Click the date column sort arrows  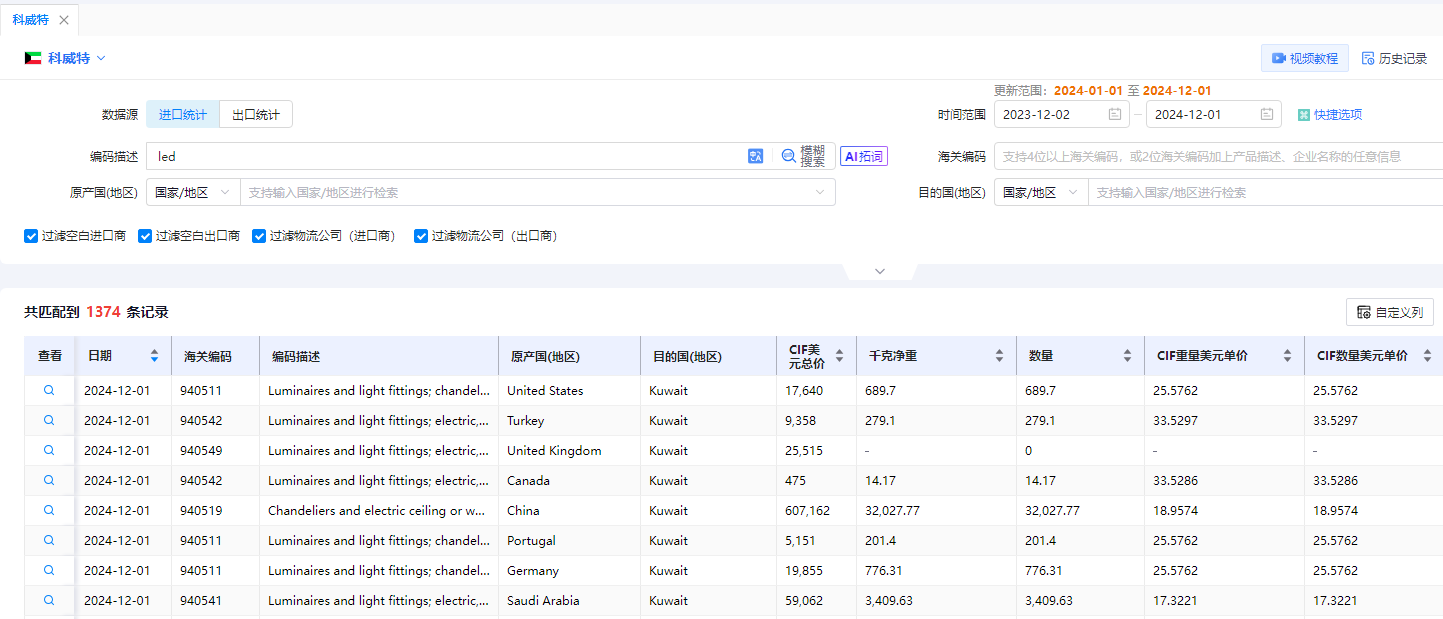click(x=154, y=356)
